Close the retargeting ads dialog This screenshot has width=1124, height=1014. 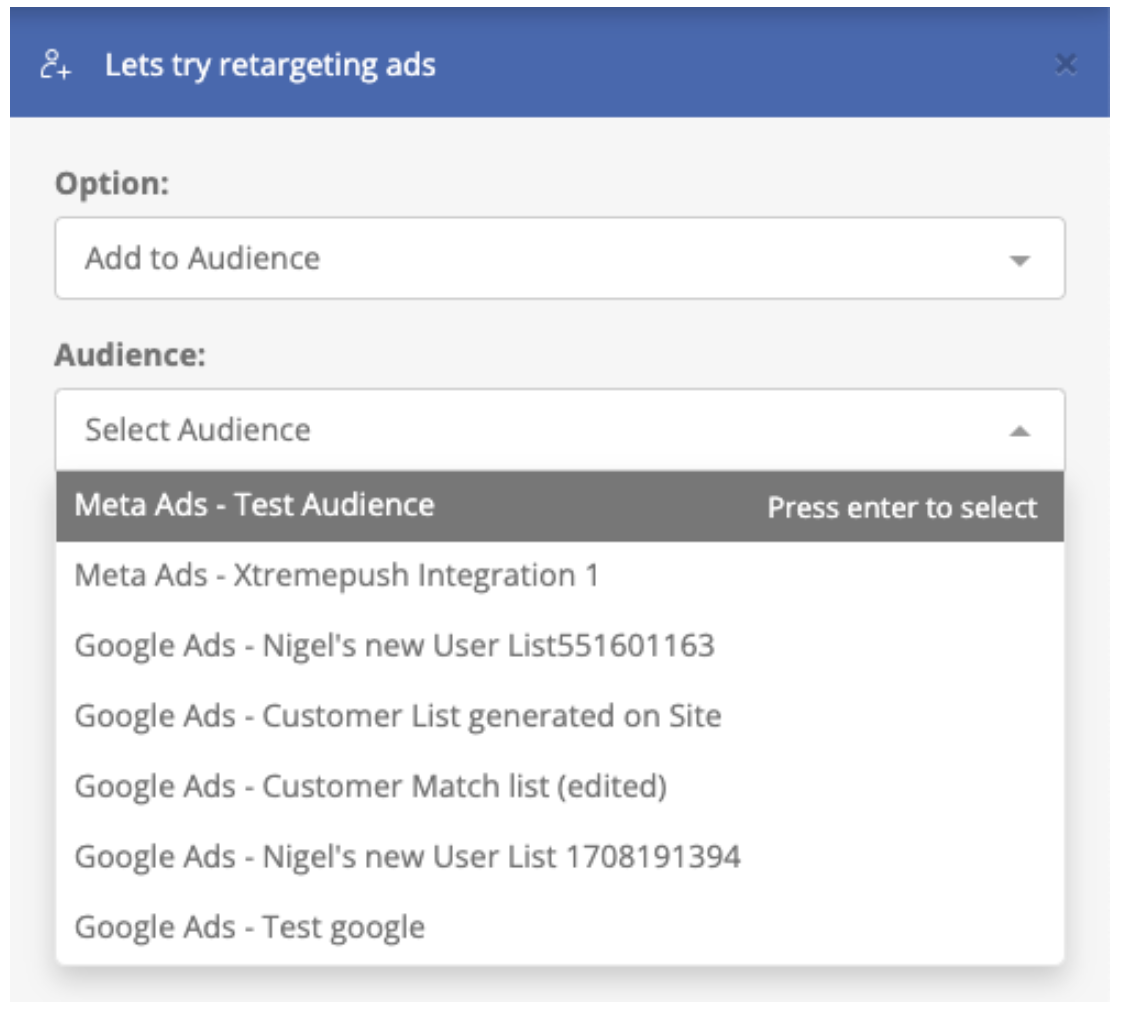pos(1066,66)
